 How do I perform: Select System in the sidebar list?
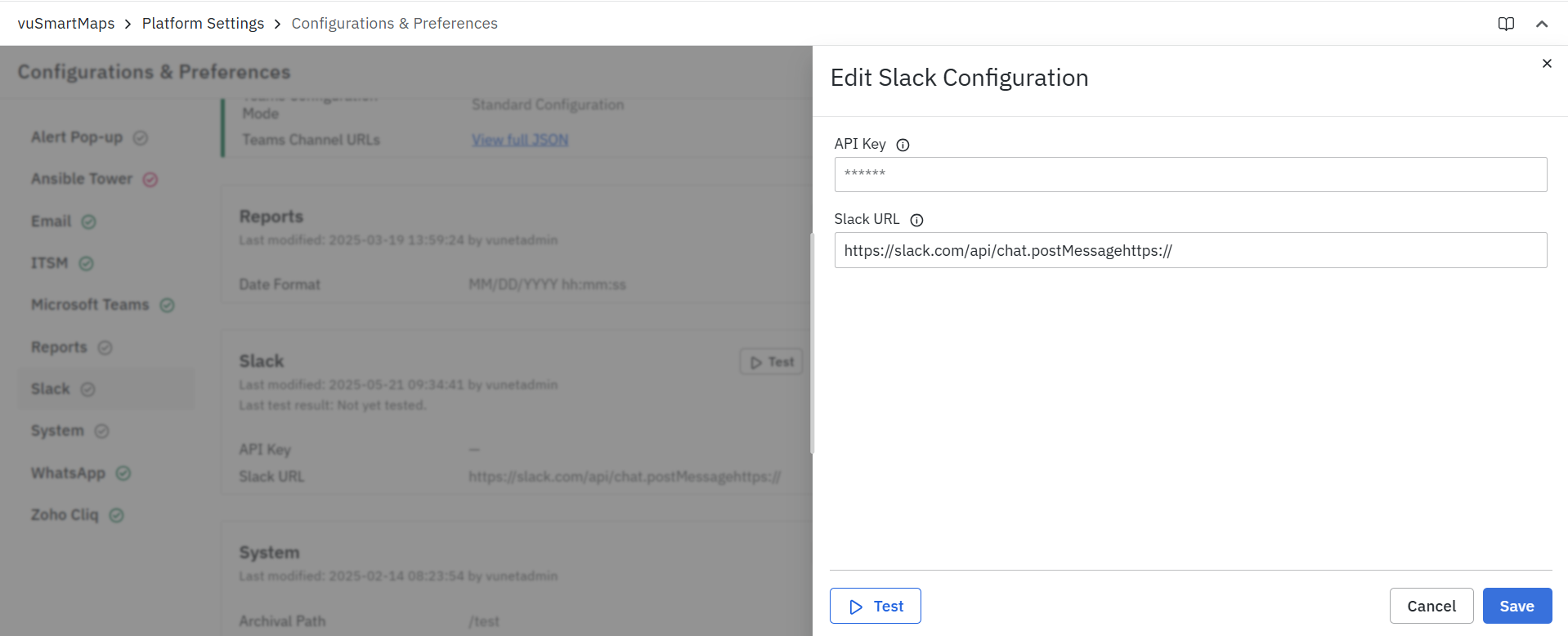click(x=57, y=431)
